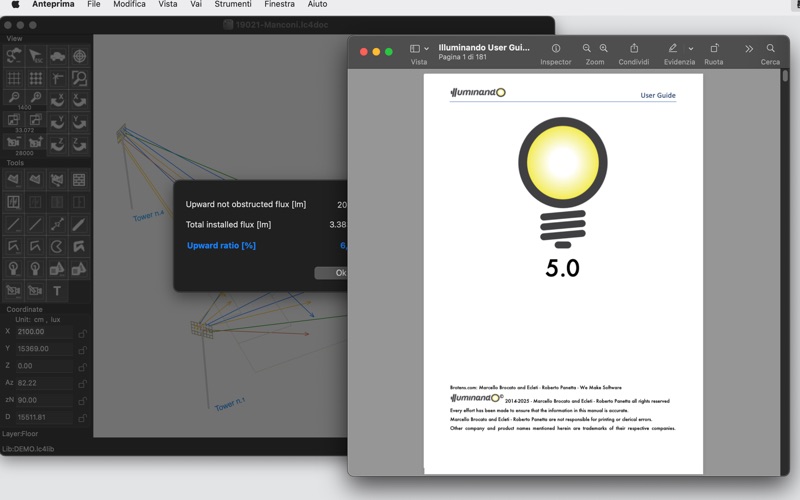The height and width of the screenshot is (500, 800).
Task: Click the zoom in magnifier in View panel
Action: click(x=35, y=97)
